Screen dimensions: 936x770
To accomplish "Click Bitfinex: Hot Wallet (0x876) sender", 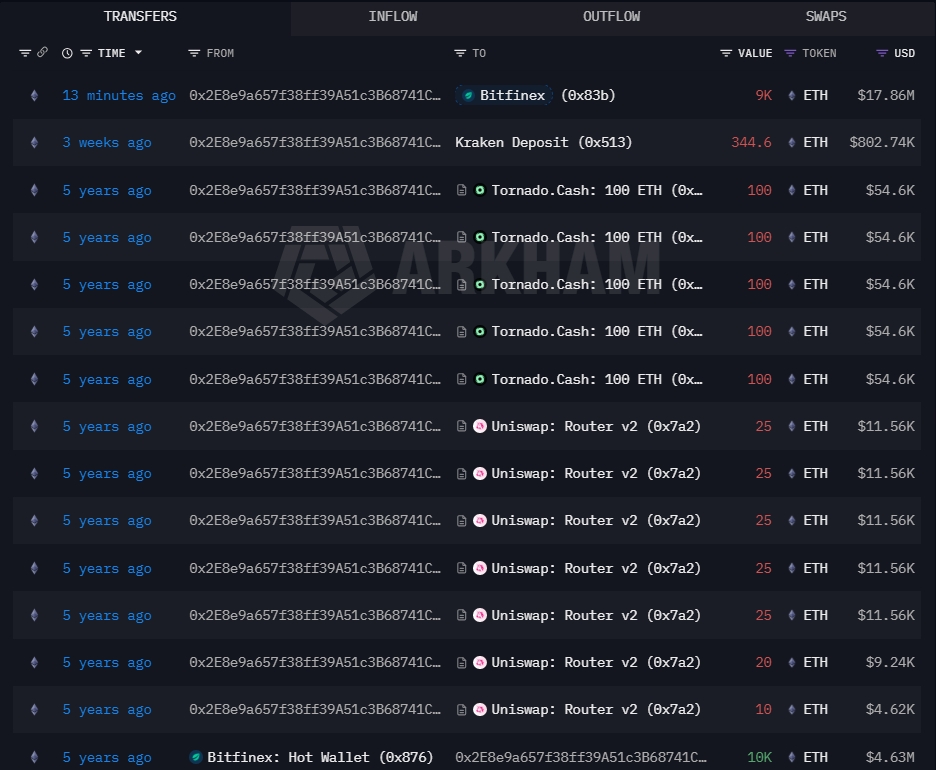I will [x=320, y=757].
